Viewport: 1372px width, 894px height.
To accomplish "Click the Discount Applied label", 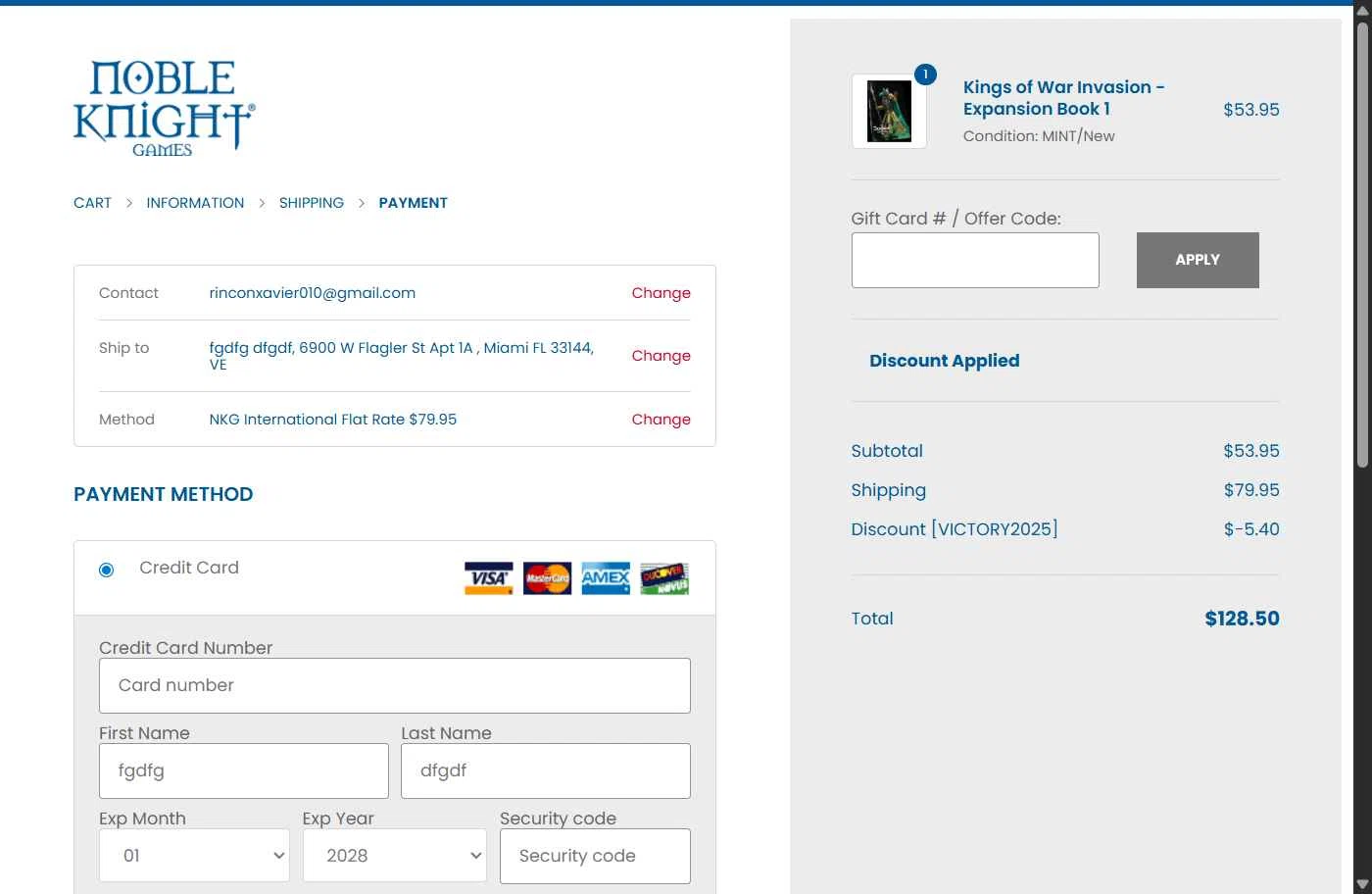I will tap(945, 361).
